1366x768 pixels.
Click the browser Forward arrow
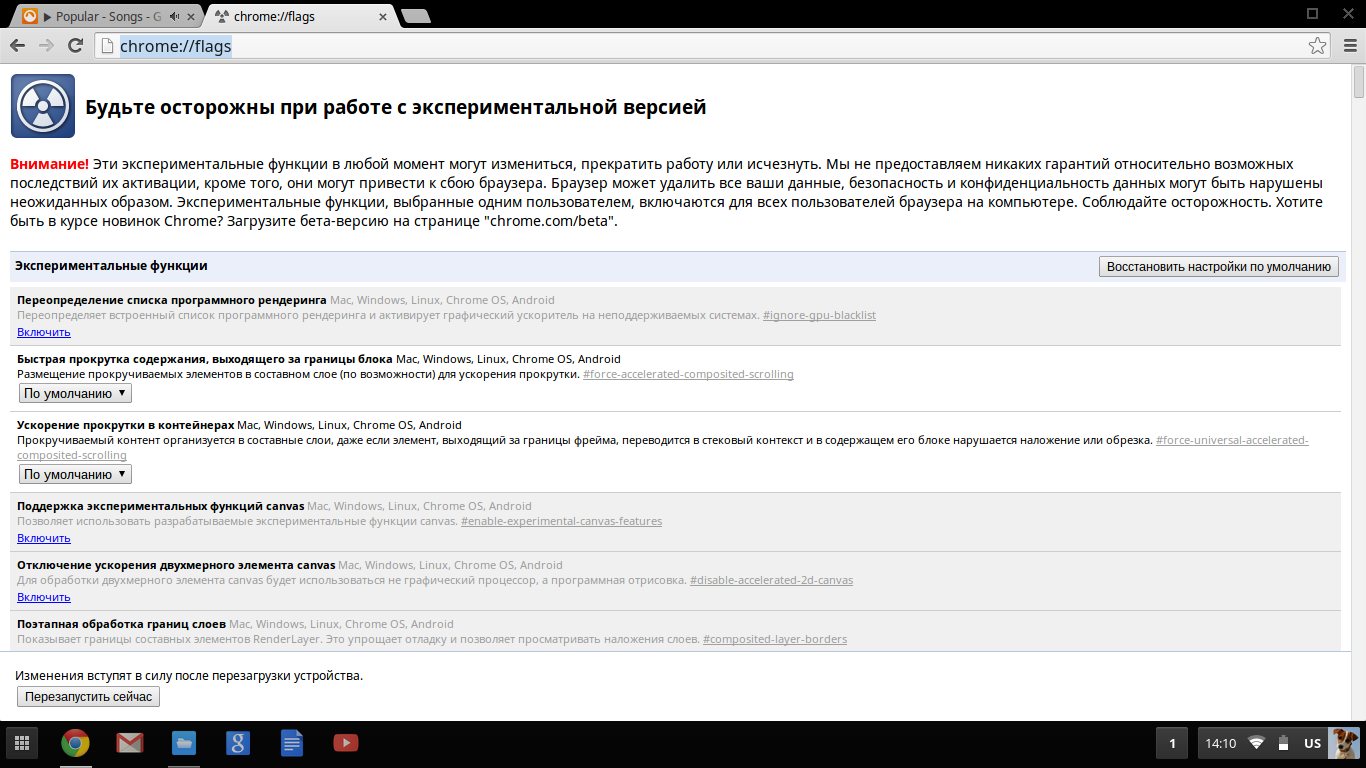click(x=46, y=46)
